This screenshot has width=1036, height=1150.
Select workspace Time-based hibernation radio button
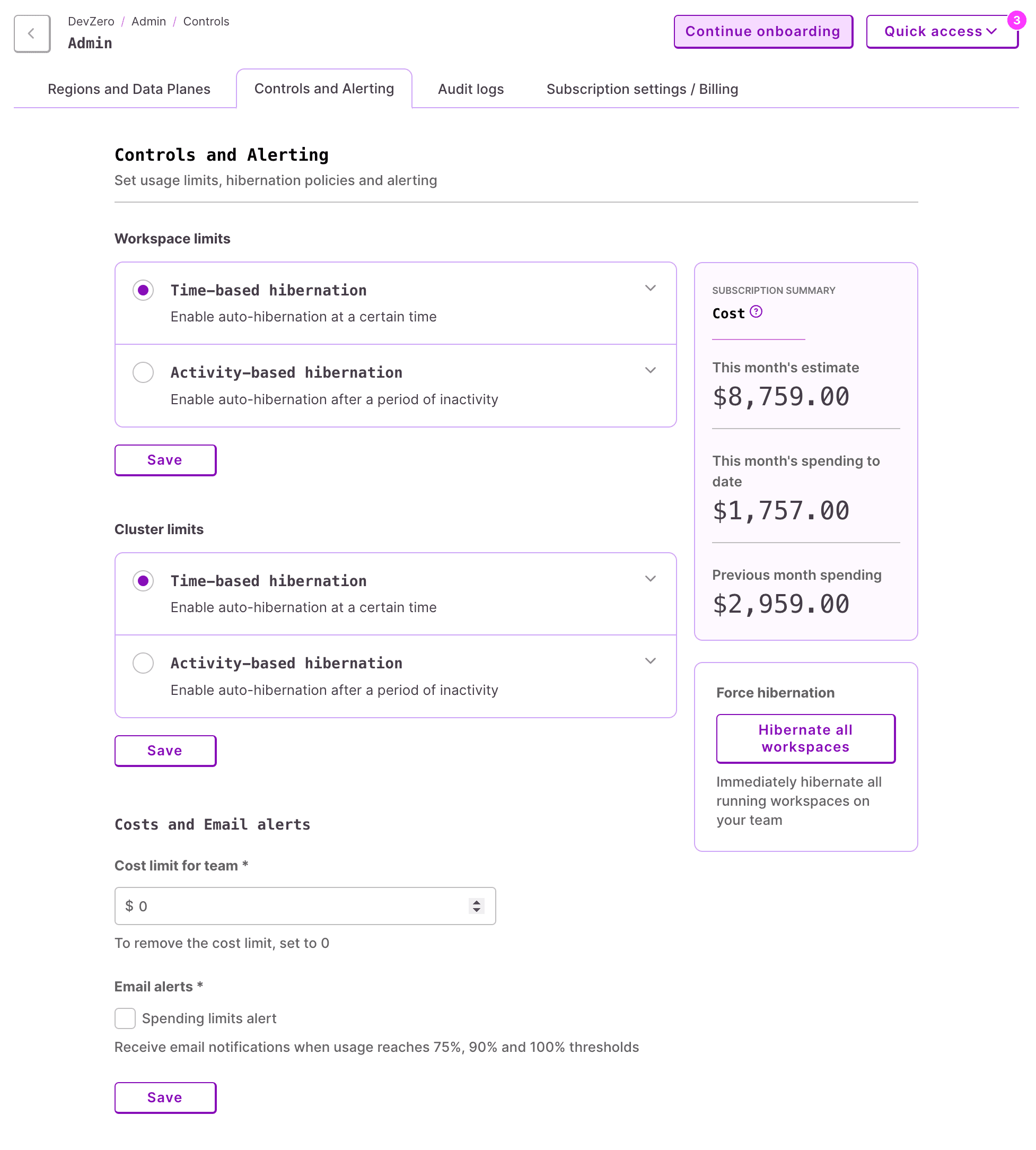143,290
